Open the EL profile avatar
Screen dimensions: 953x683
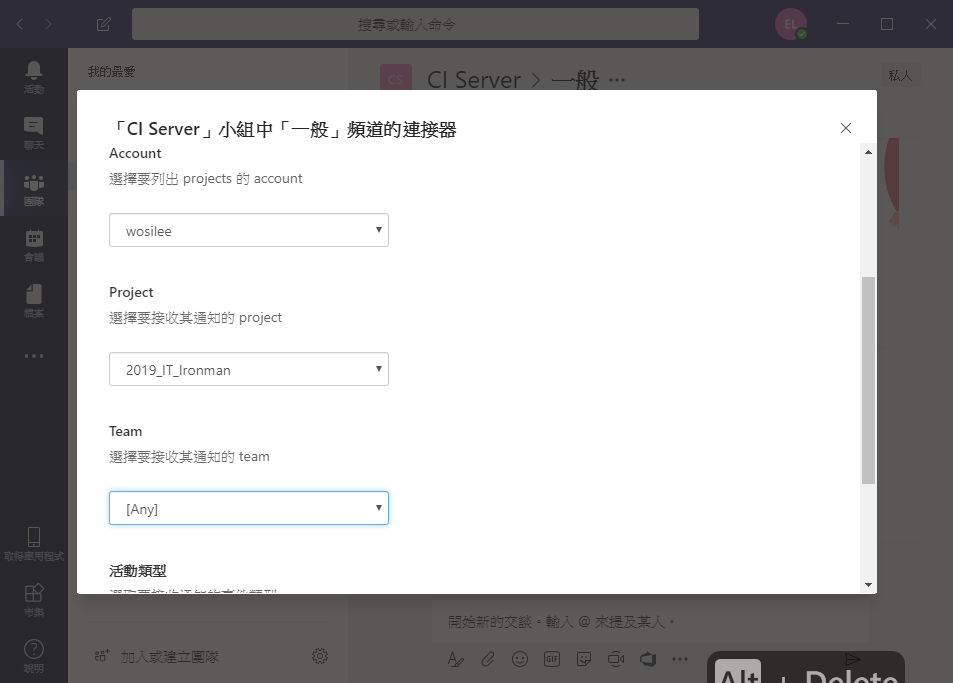point(790,24)
